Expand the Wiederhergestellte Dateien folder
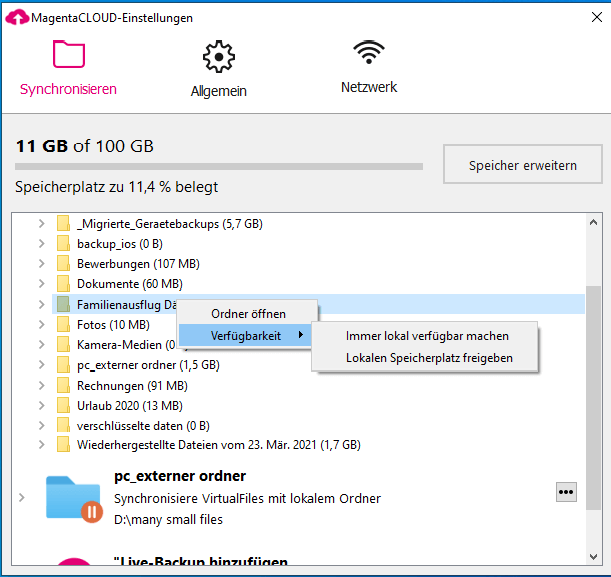Image resolution: width=611 pixels, height=577 pixels. pos(42,445)
